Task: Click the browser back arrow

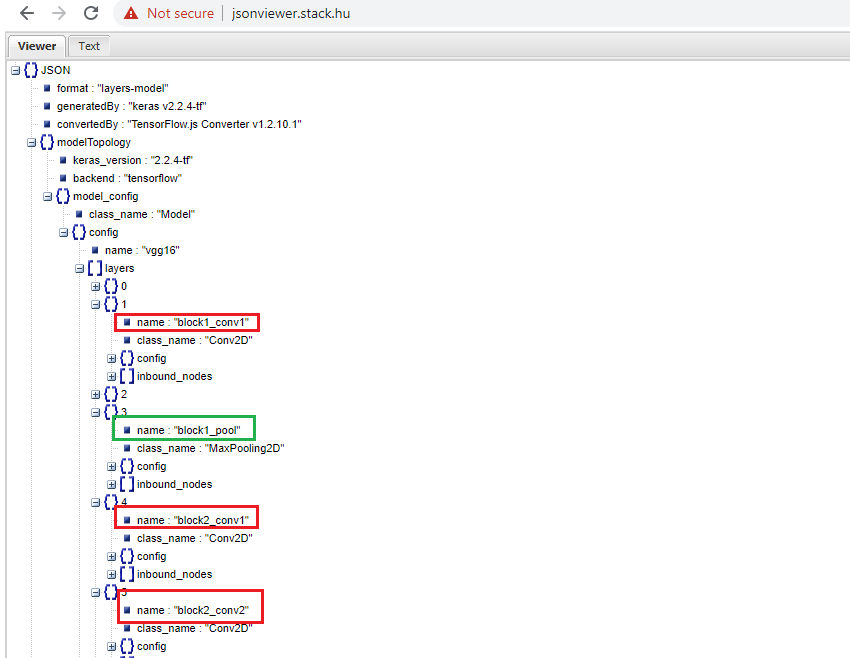Action: [27, 13]
